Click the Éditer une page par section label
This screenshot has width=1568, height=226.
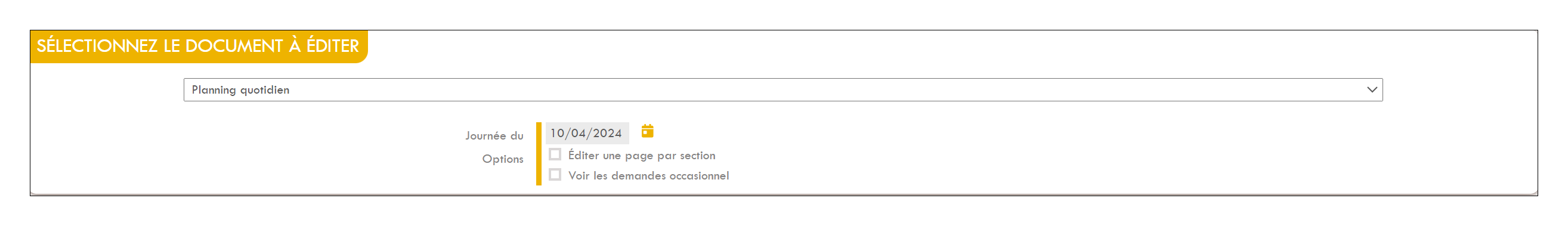pyautogui.click(x=642, y=155)
